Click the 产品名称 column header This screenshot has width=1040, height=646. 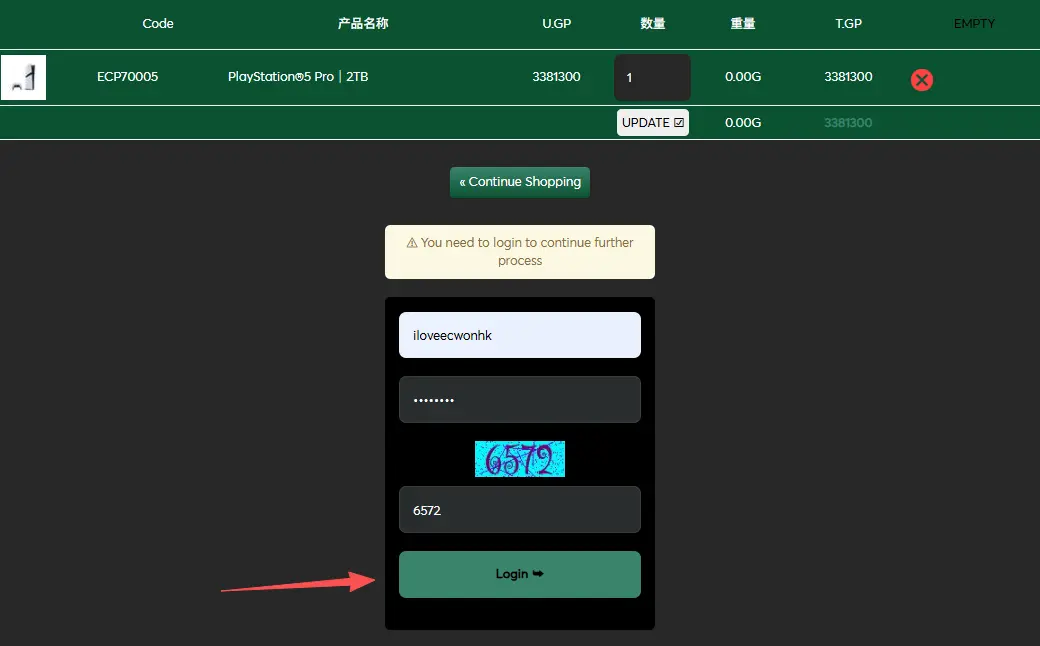[x=363, y=23]
